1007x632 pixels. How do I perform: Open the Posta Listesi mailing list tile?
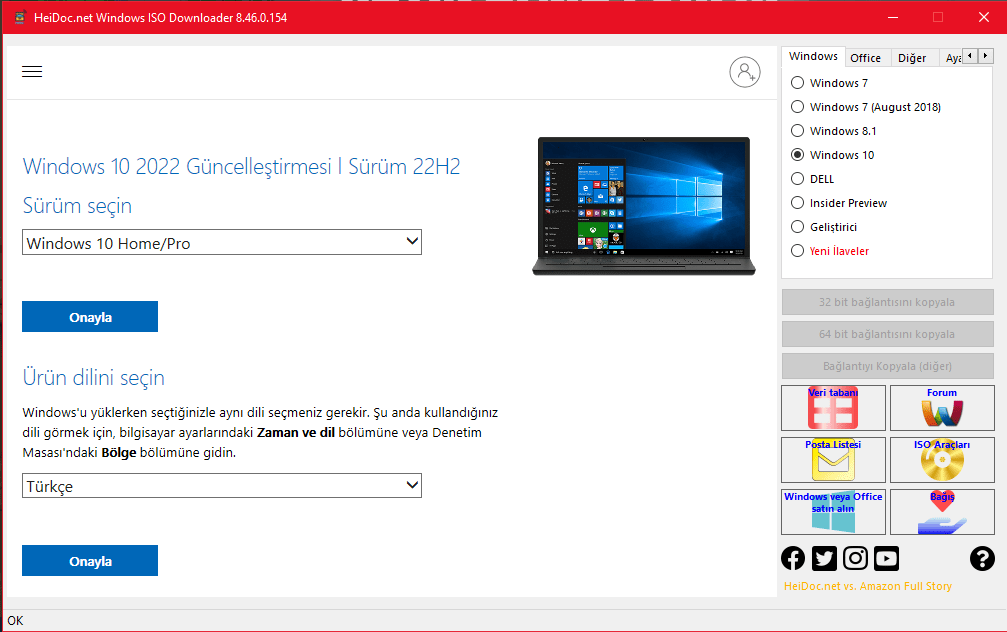(x=833, y=460)
